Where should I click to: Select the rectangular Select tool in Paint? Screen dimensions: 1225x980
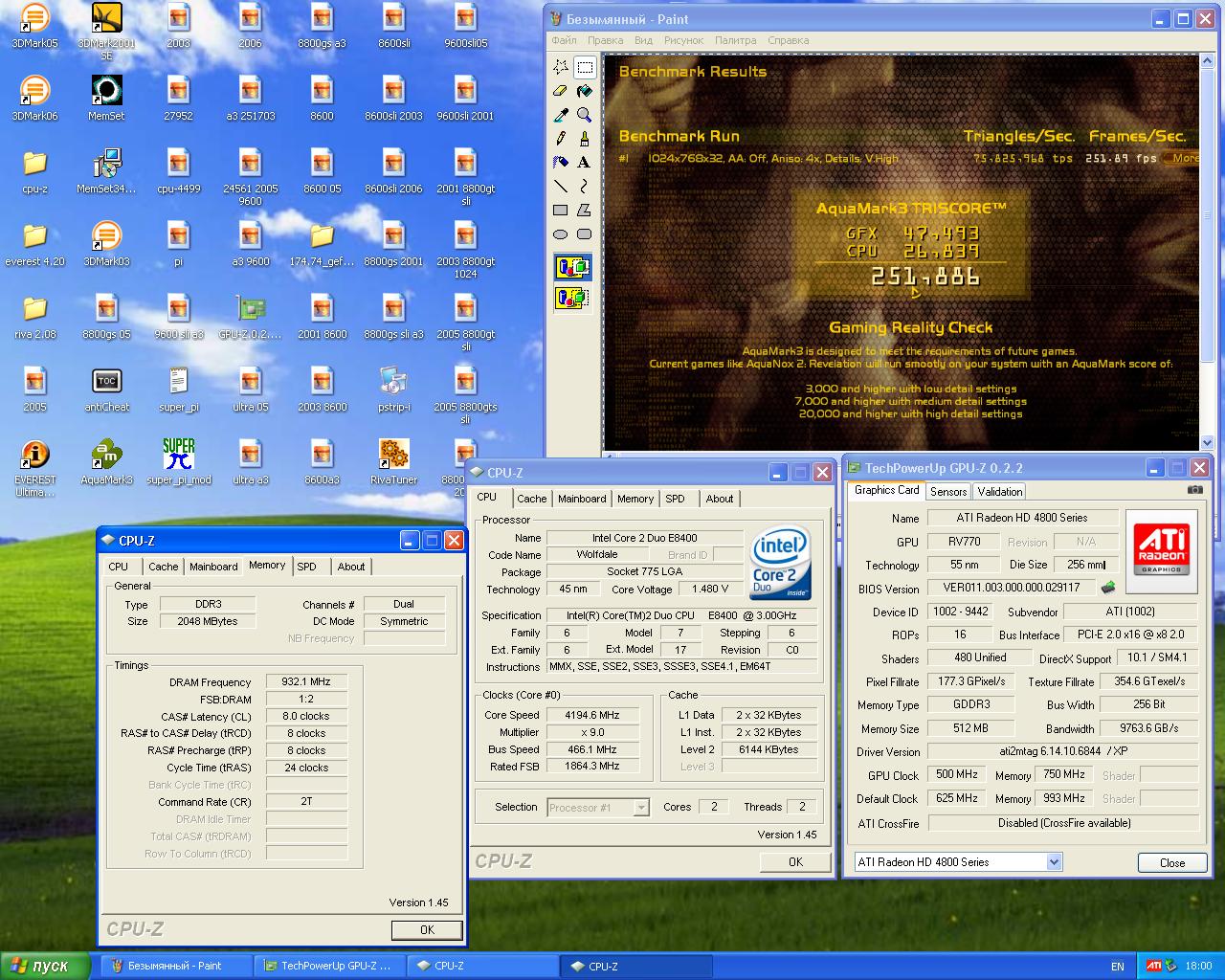point(585,67)
